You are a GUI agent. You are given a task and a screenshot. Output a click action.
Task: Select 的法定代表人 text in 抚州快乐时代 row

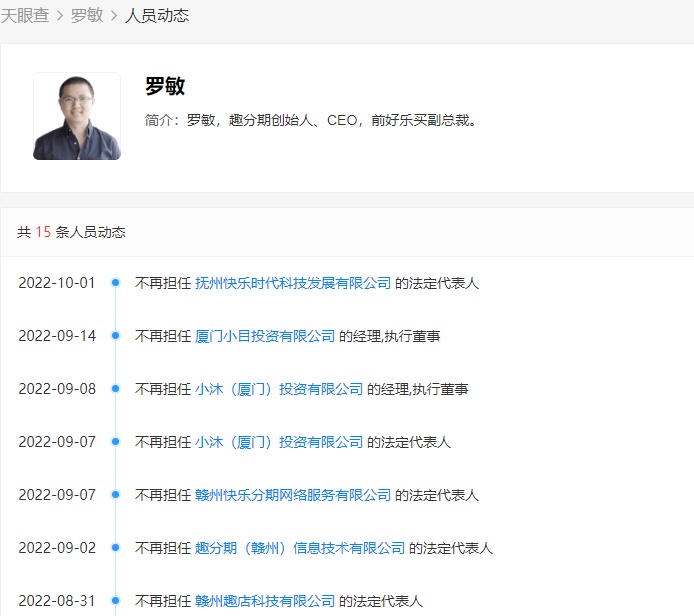(x=437, y=283)
